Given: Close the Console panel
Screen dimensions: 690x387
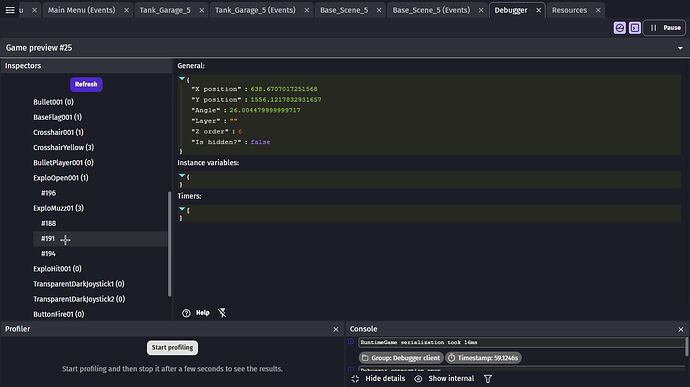Looking at the screenshot, I should click(x=681, y=329).
